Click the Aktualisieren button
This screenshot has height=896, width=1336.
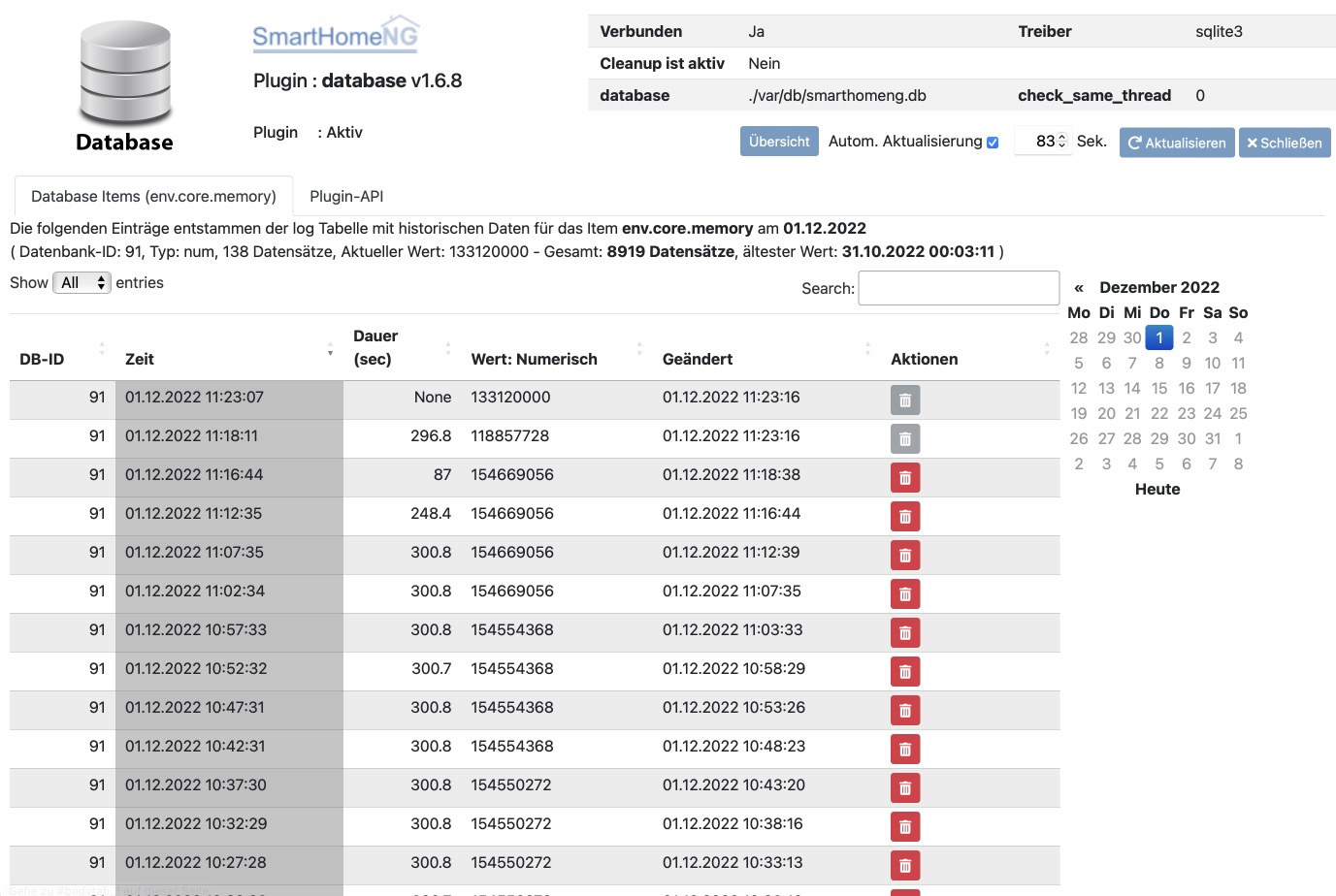click(1177, 143)
